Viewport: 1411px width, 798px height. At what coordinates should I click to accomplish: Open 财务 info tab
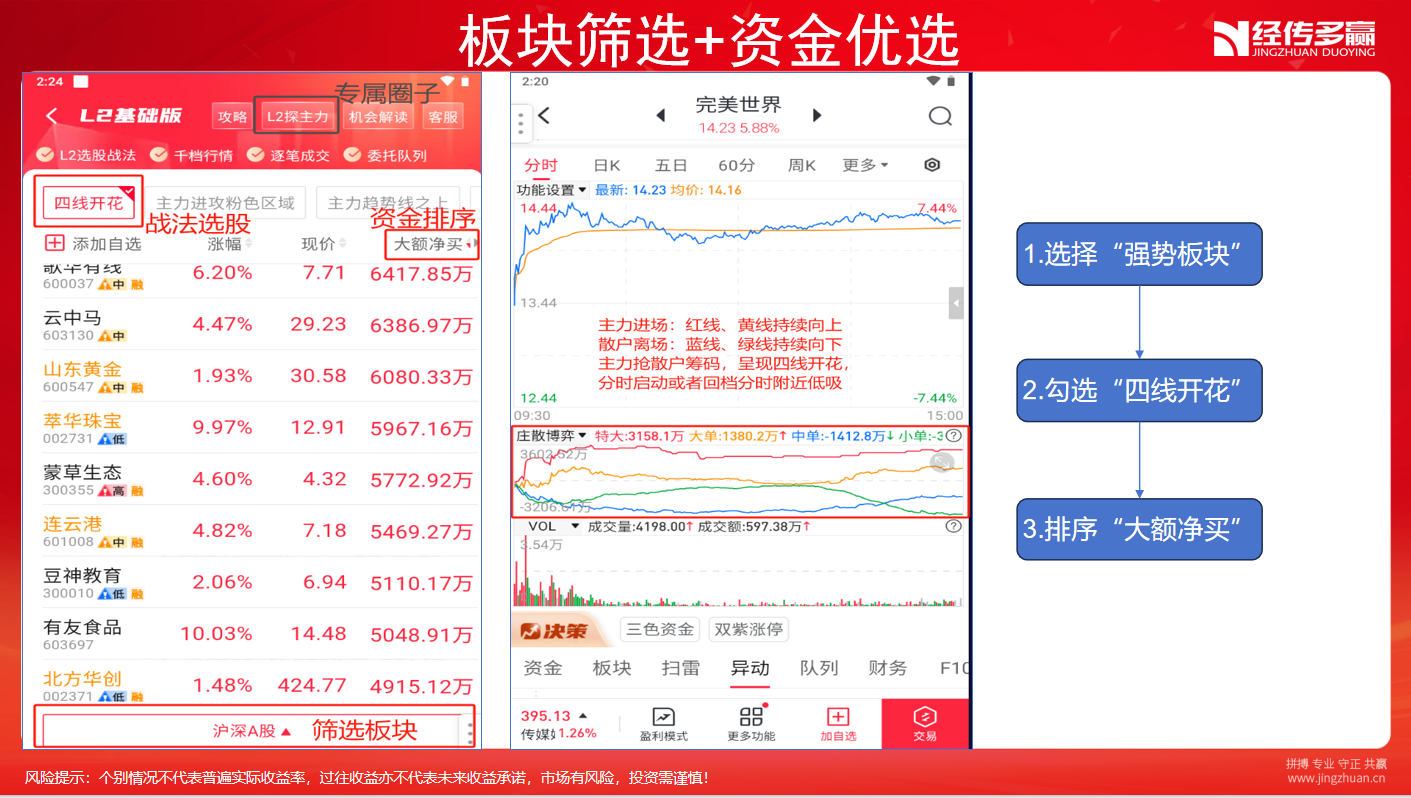tap(888, 668)
